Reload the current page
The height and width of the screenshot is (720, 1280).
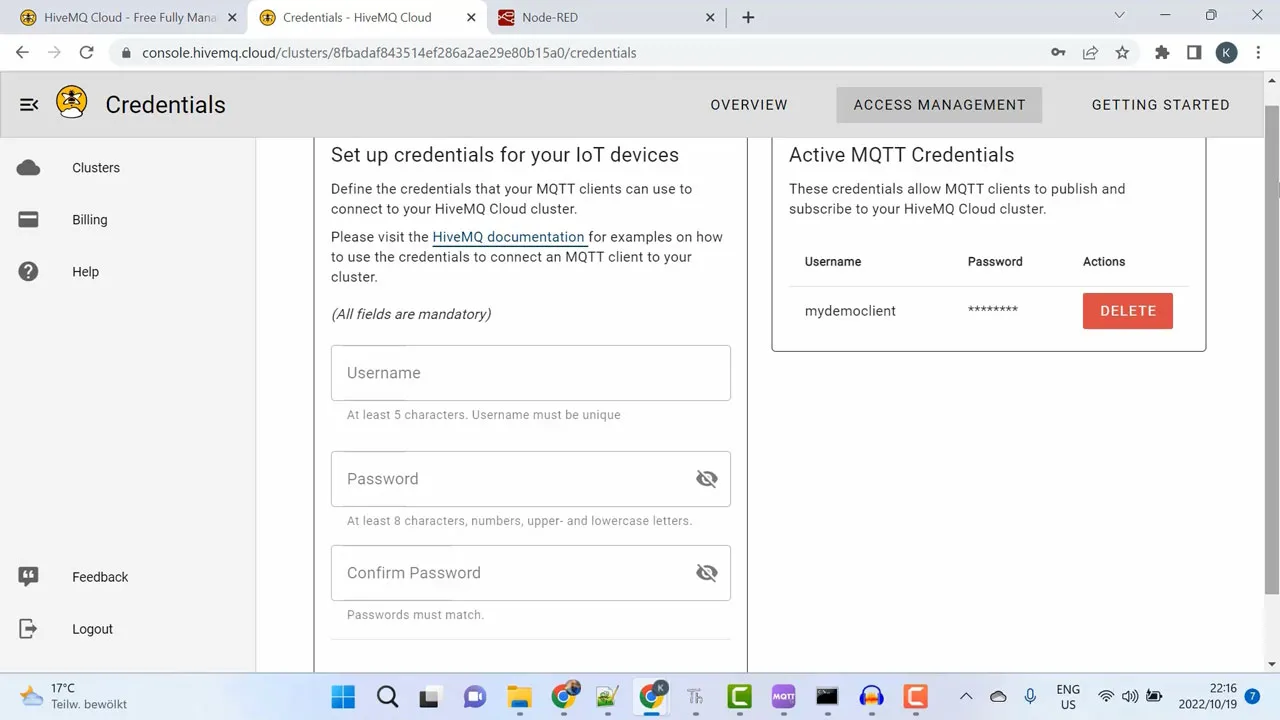point(86,53)
